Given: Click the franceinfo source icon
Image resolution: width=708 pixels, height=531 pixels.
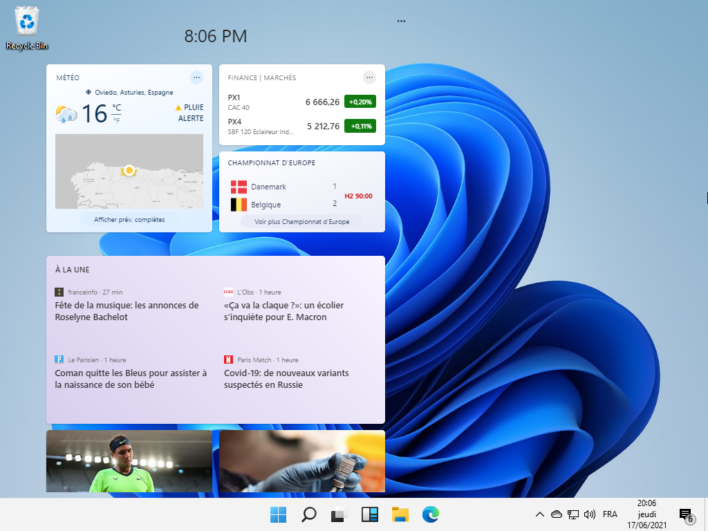Looking at the screenshot, I should [x=59, y=292].
